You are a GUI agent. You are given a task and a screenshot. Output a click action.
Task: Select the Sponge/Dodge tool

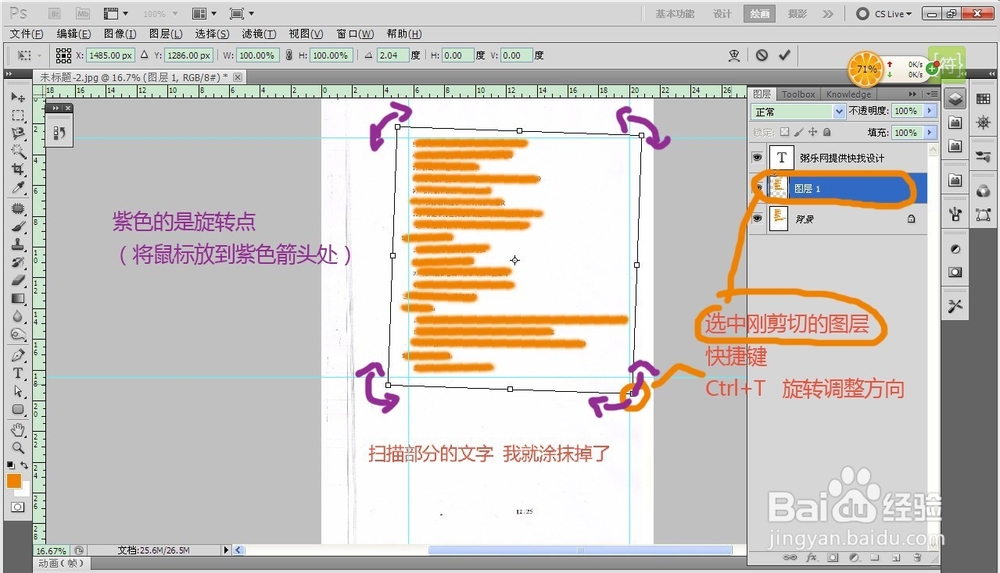pos(18,334)
